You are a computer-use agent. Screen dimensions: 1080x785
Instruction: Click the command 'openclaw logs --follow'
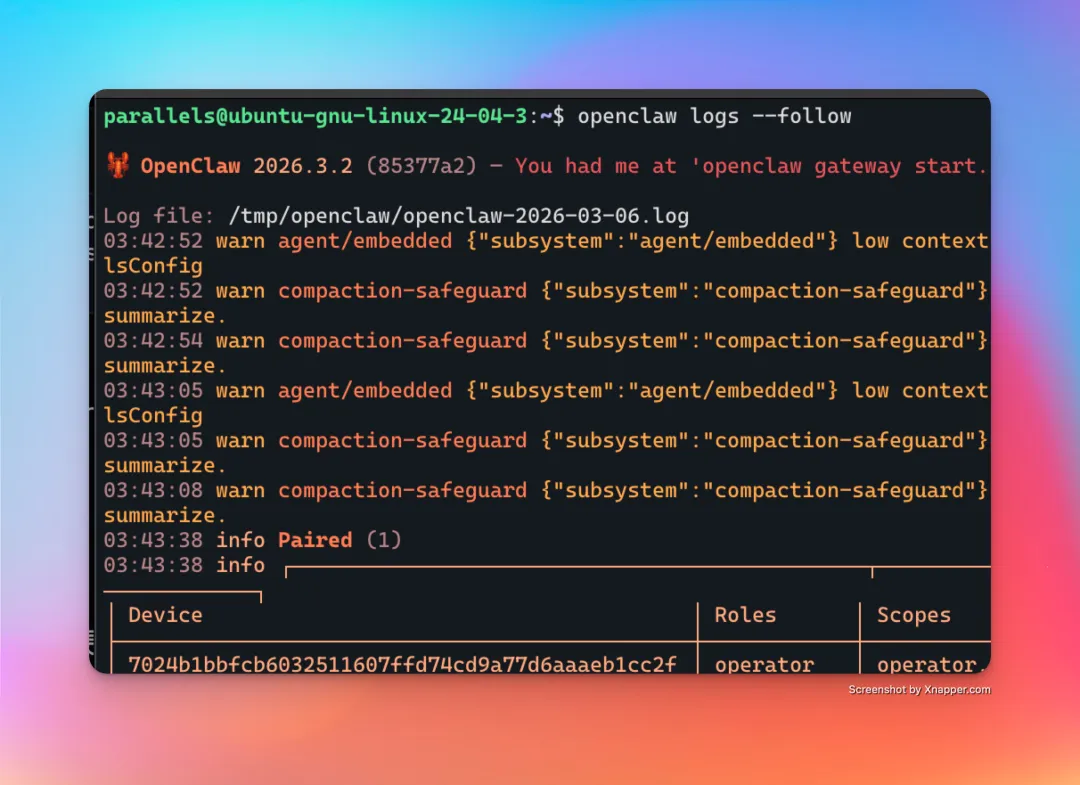[x=714, y=116]
